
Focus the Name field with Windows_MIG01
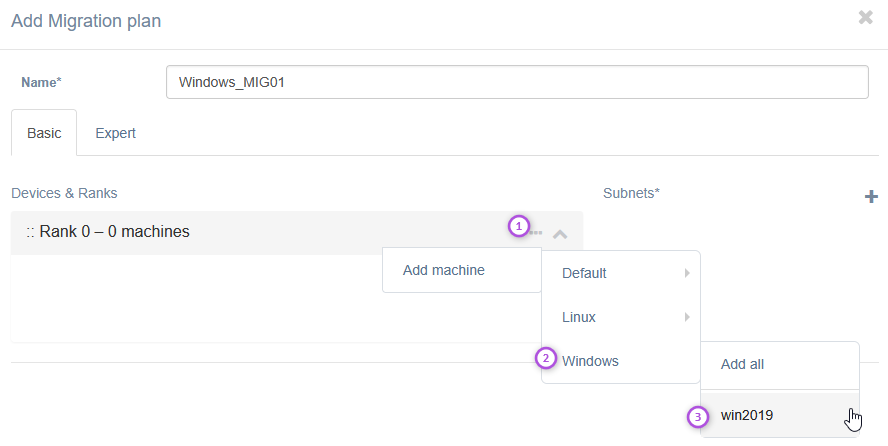516,82
